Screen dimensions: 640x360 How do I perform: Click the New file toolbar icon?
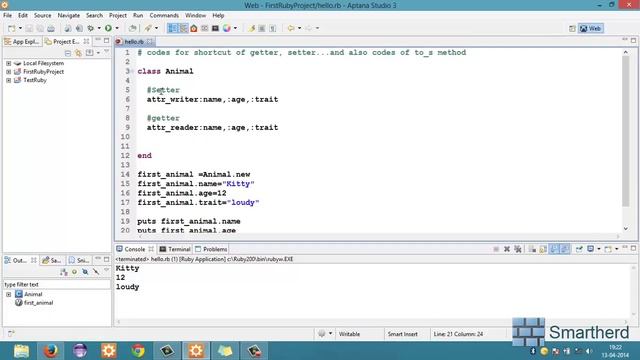coord(12,28)
